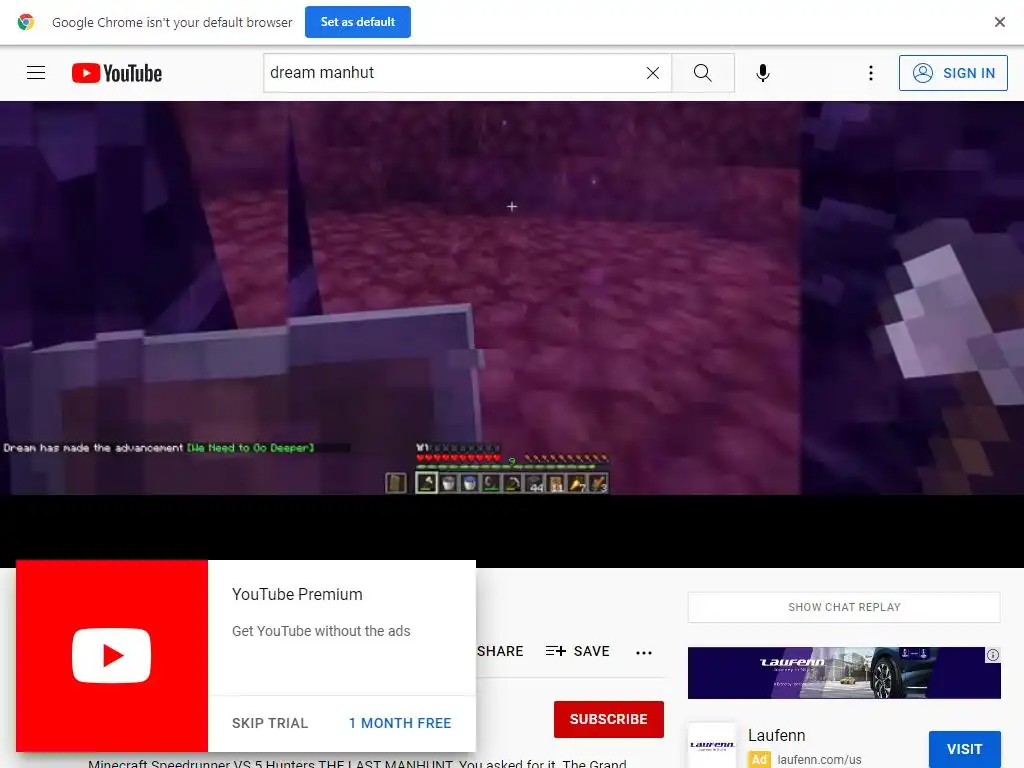The width and height of the screenshot is (1024, 768).
Task: Go to YouTube home via logo
Action: pyautogui.click(x=117, y=73)
